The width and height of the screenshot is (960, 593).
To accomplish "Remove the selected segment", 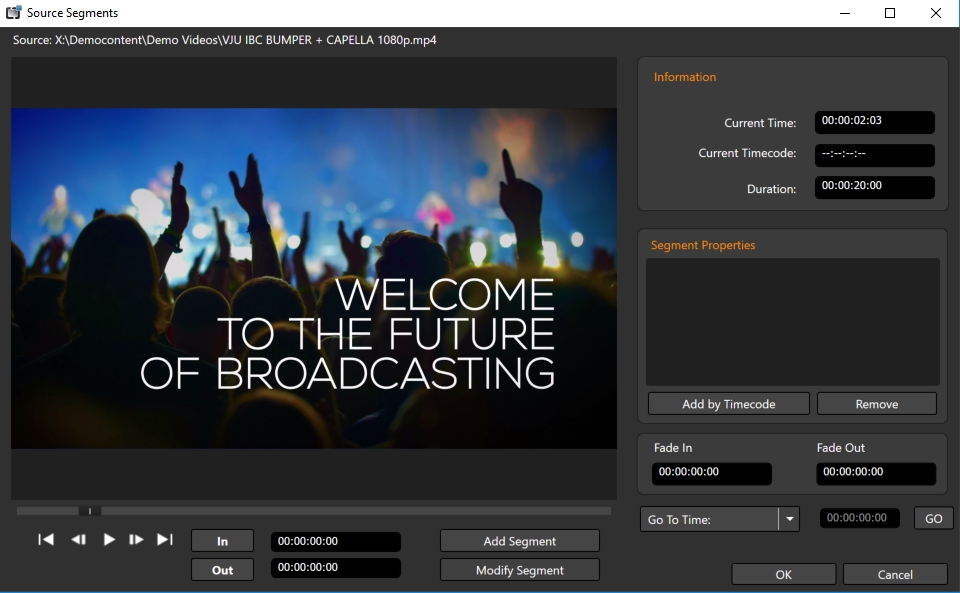I will 877,404.
